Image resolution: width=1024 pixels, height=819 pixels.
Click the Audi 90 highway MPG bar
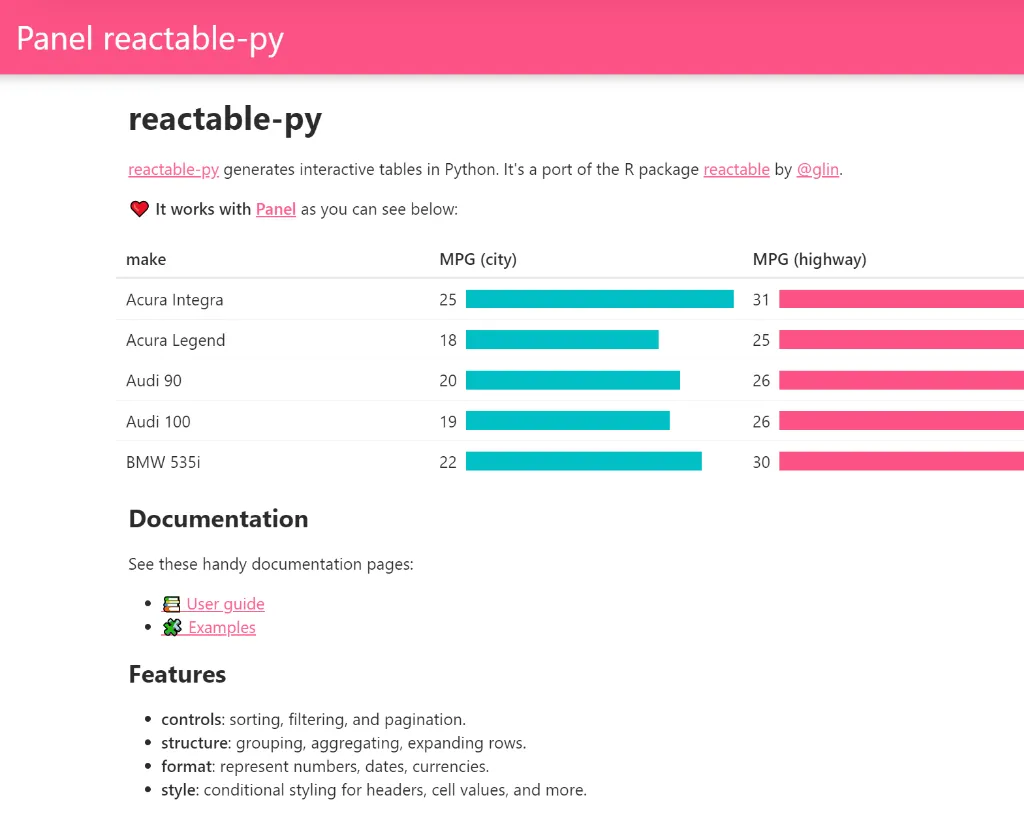pos(900,380)
